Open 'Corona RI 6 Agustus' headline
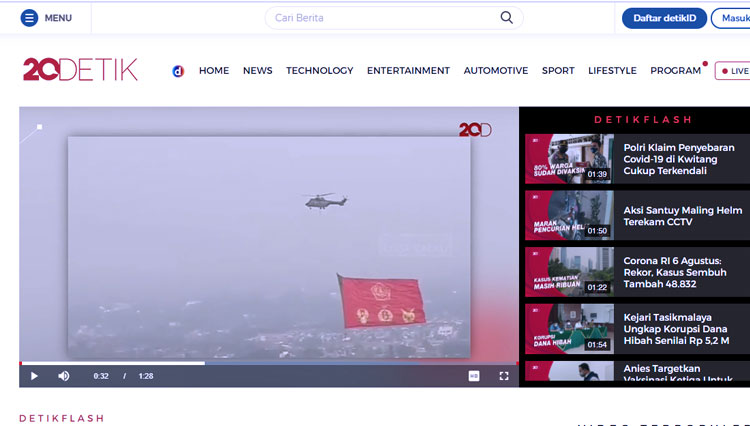The height and width of the screenshot is (426, 750). (x=674, y=273)
